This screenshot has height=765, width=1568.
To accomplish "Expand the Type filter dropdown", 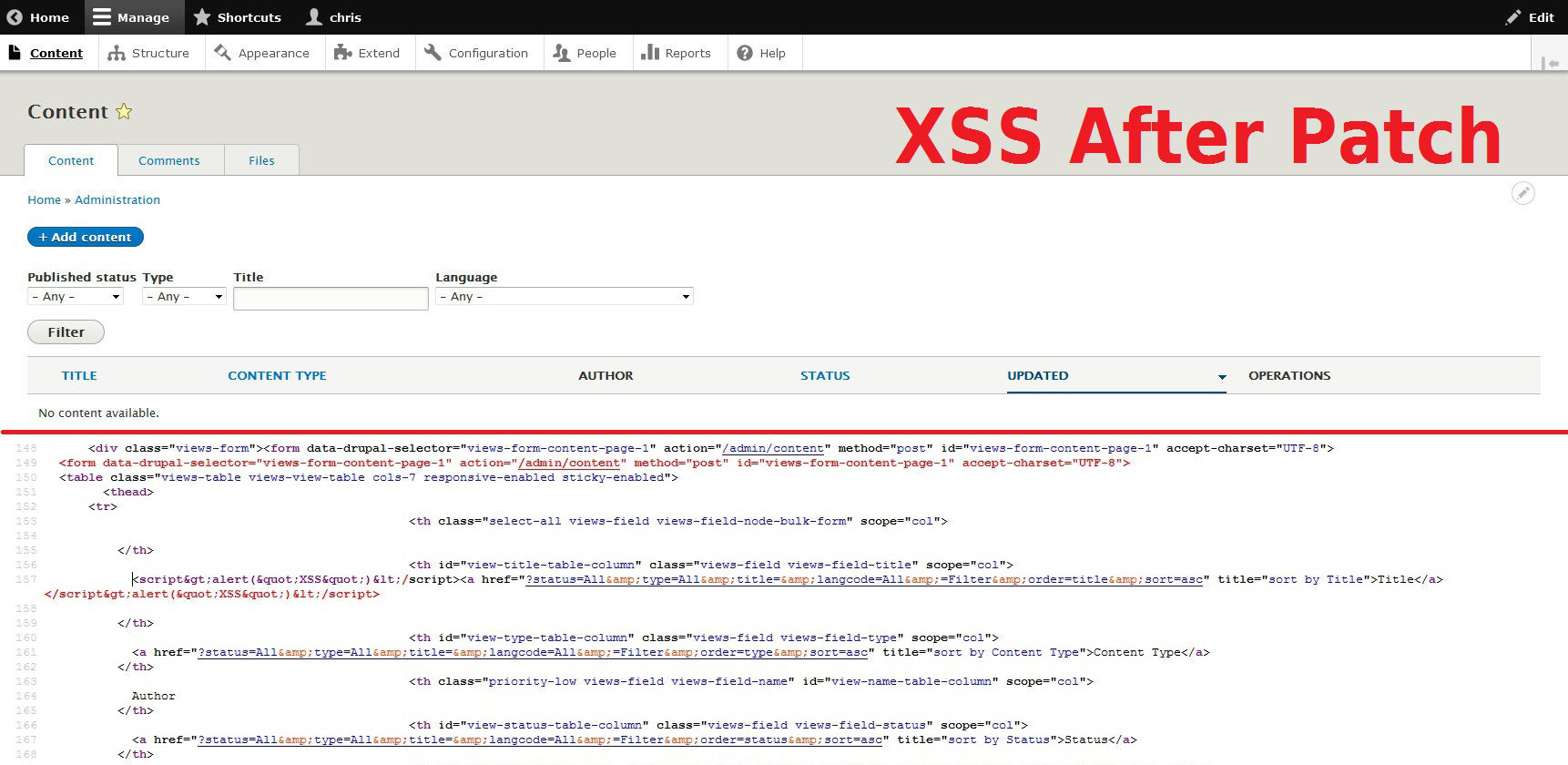I will (x=184, y=296).
